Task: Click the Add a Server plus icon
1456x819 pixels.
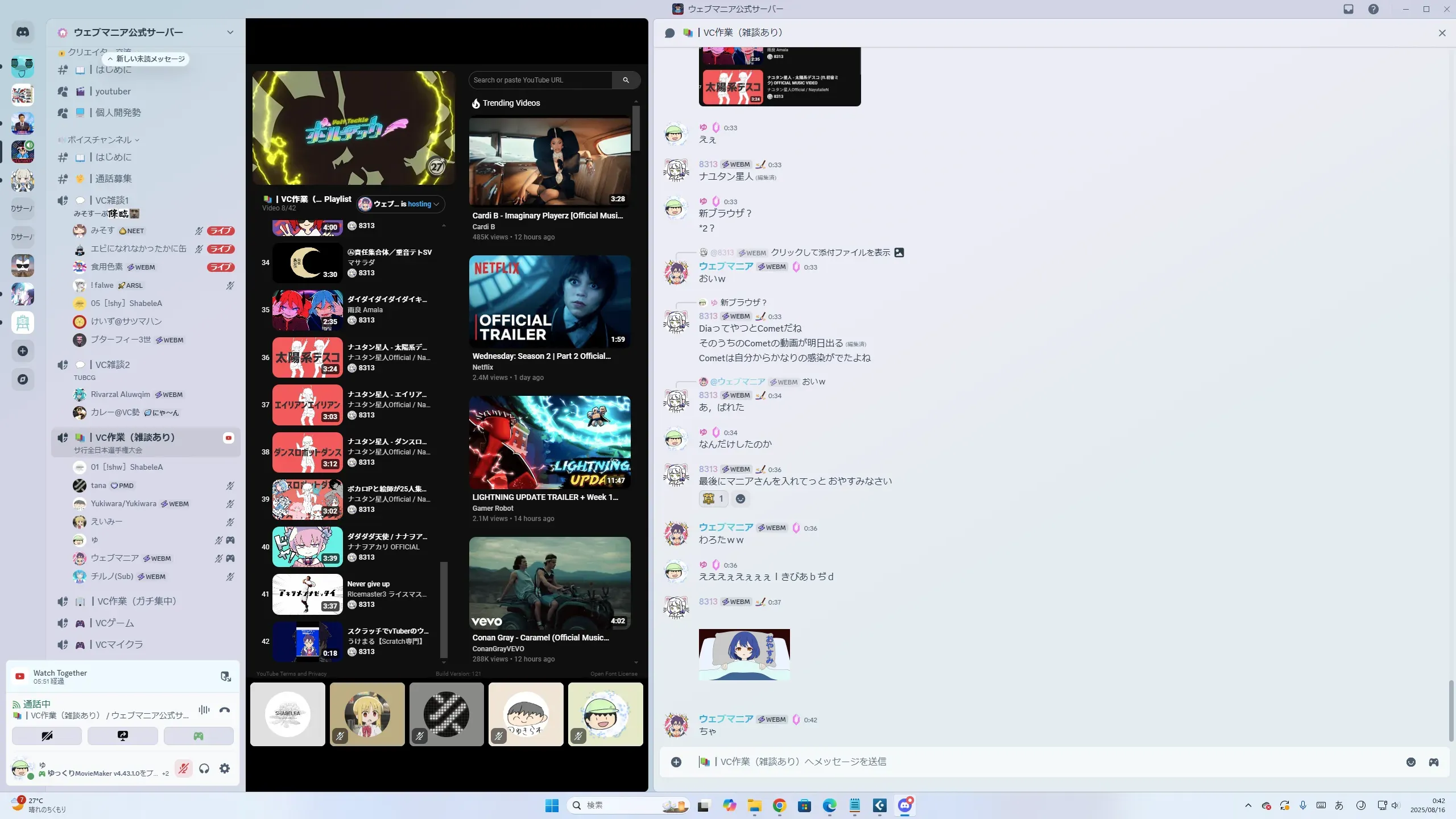Action: click(x=23, y=351)
